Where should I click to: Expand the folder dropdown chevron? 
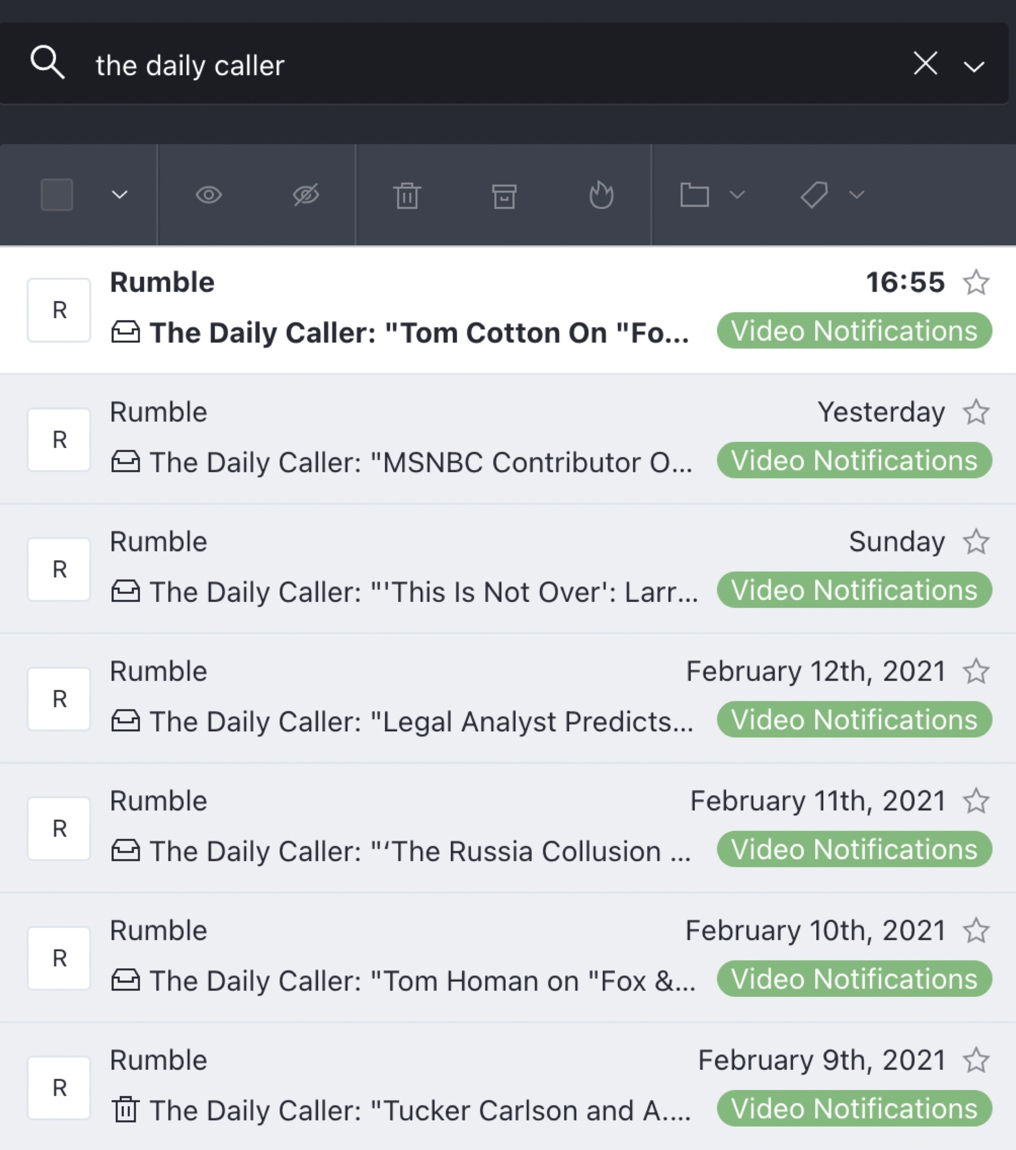tap(737, 195)
